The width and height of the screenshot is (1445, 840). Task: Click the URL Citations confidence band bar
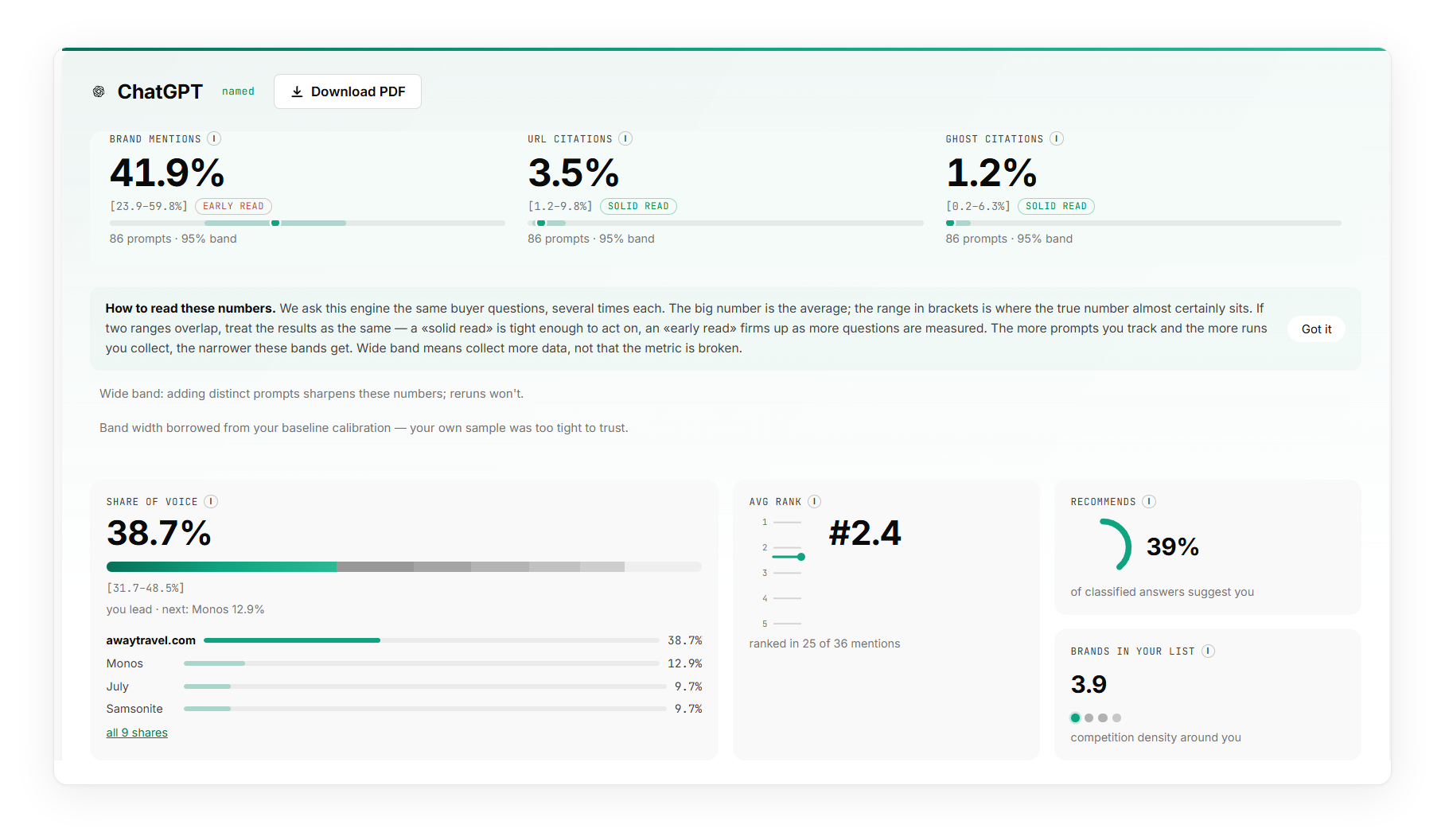726,223
